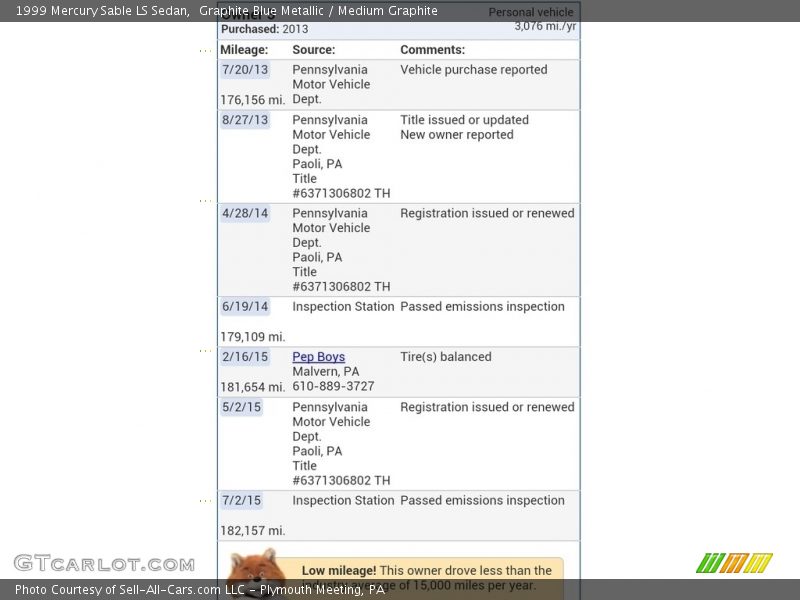
Task: Click the 179,109 mi. odometer reading
Action: point(253,337)
